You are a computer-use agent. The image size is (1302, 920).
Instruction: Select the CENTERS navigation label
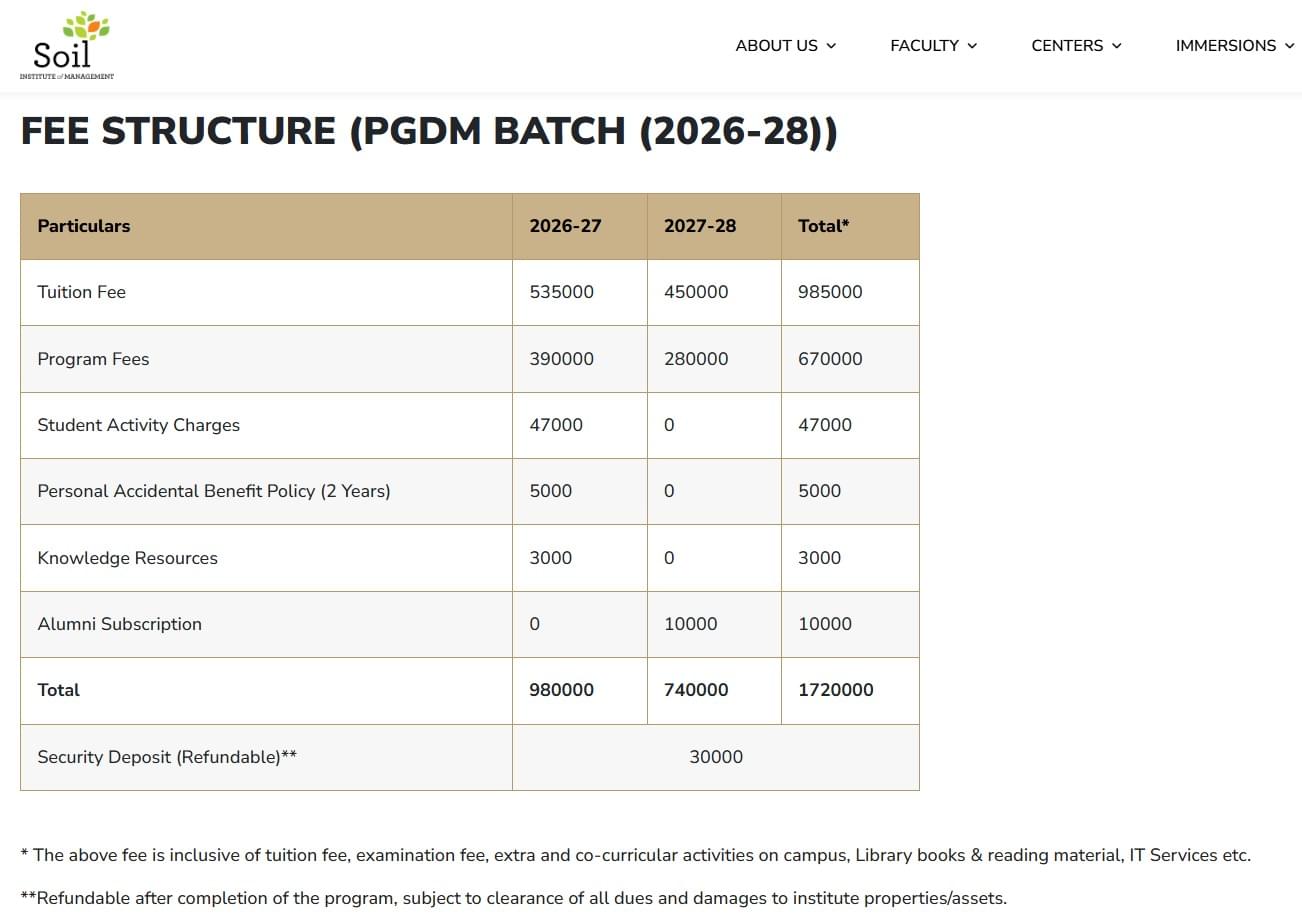[1067, 46]
